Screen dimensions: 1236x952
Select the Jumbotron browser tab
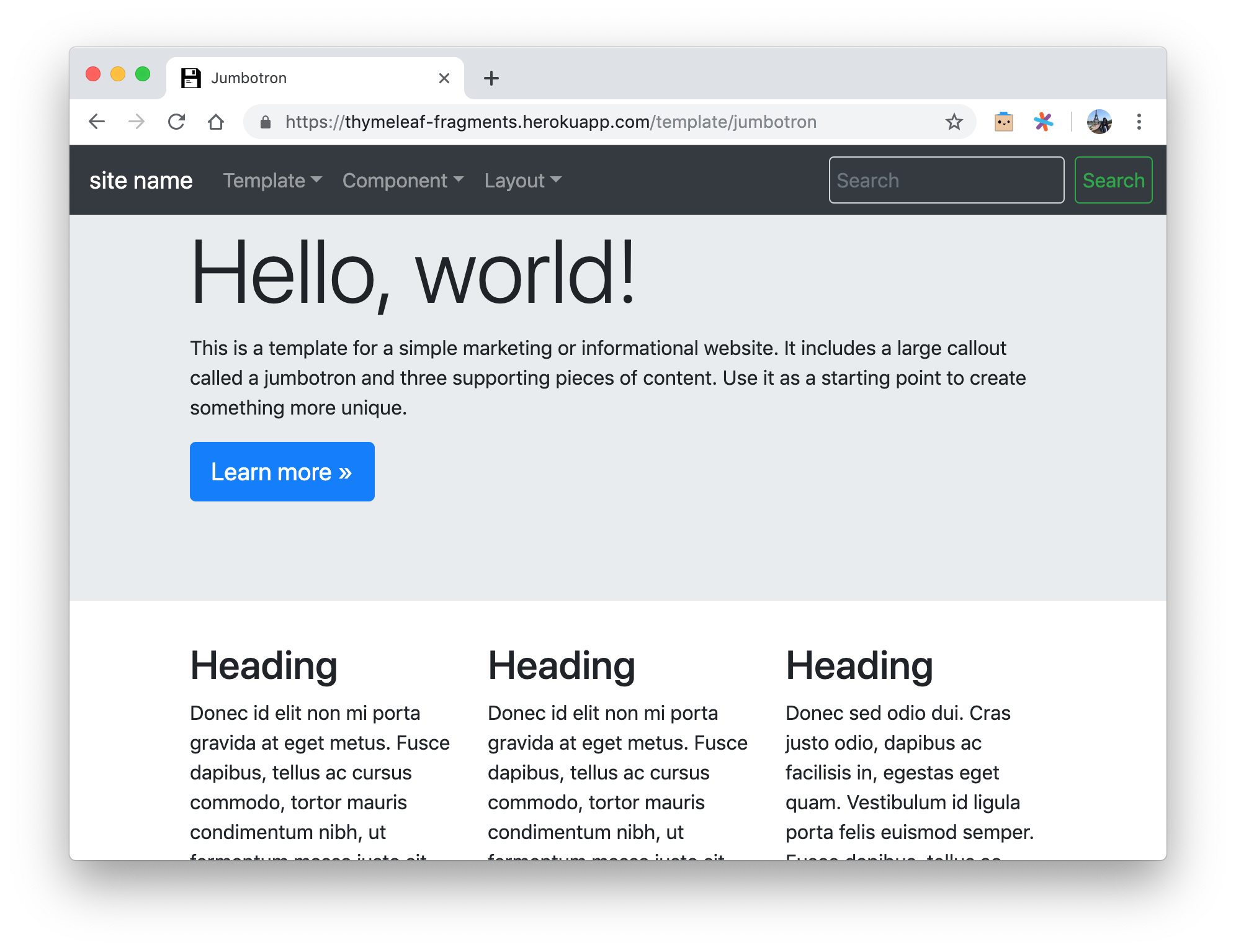298,78
